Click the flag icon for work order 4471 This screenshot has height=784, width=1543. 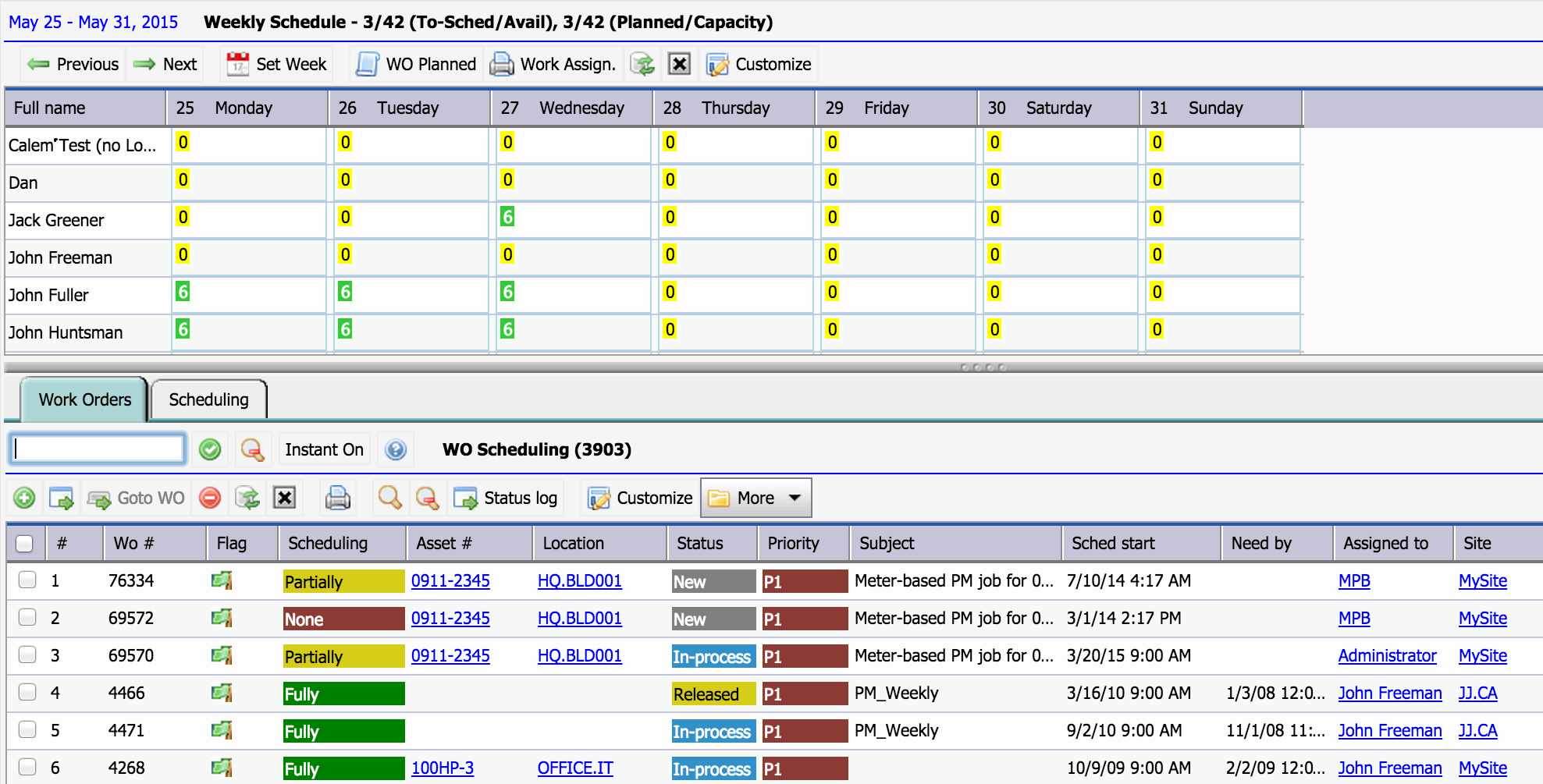(222, 730)
